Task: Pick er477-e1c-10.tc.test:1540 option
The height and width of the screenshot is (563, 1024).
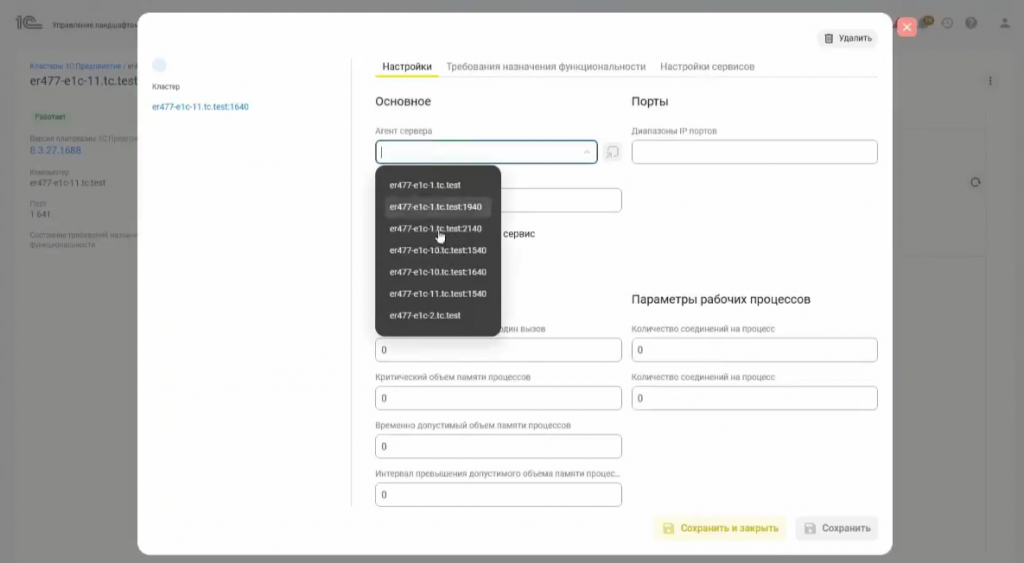Action: click(438, 250)
